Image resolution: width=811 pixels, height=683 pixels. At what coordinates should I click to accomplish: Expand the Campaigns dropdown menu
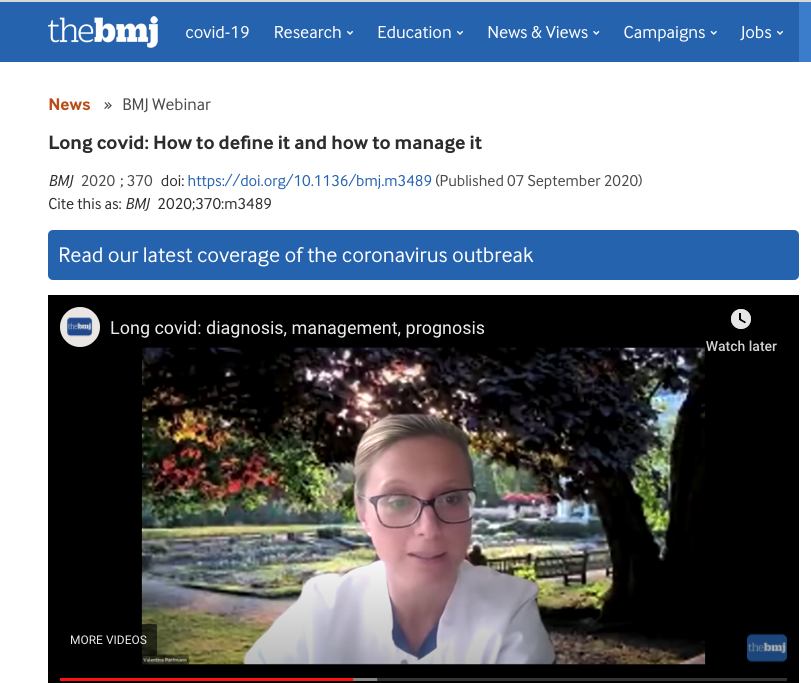coord(670,32)
